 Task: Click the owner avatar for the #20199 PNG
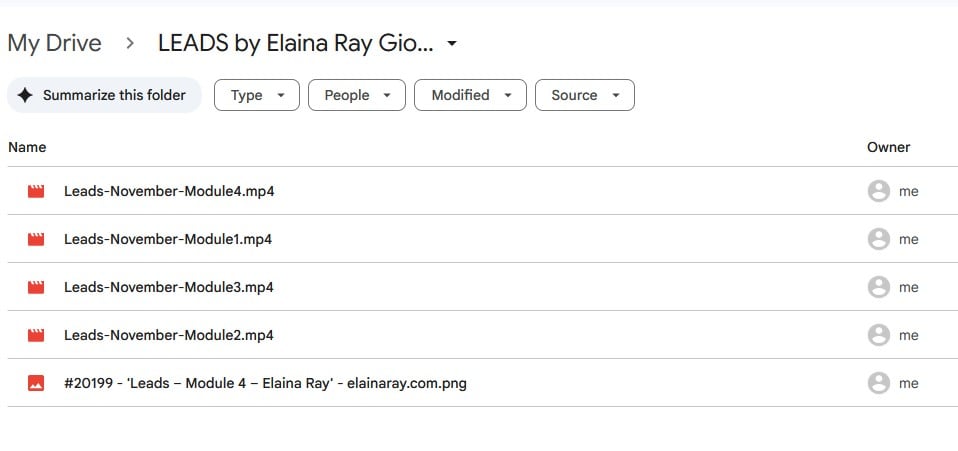878,383
